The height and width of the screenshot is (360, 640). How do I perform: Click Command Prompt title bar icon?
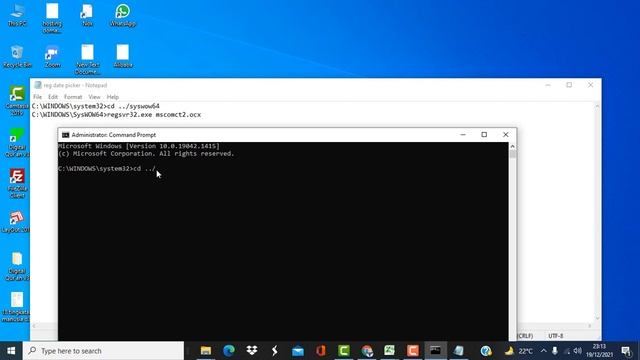click(65, 135)
